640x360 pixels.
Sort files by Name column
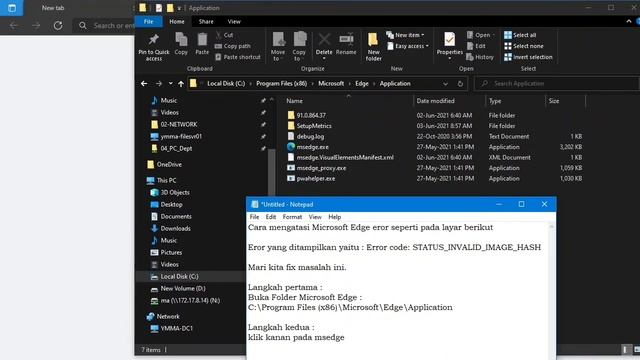tap(348, 101)
